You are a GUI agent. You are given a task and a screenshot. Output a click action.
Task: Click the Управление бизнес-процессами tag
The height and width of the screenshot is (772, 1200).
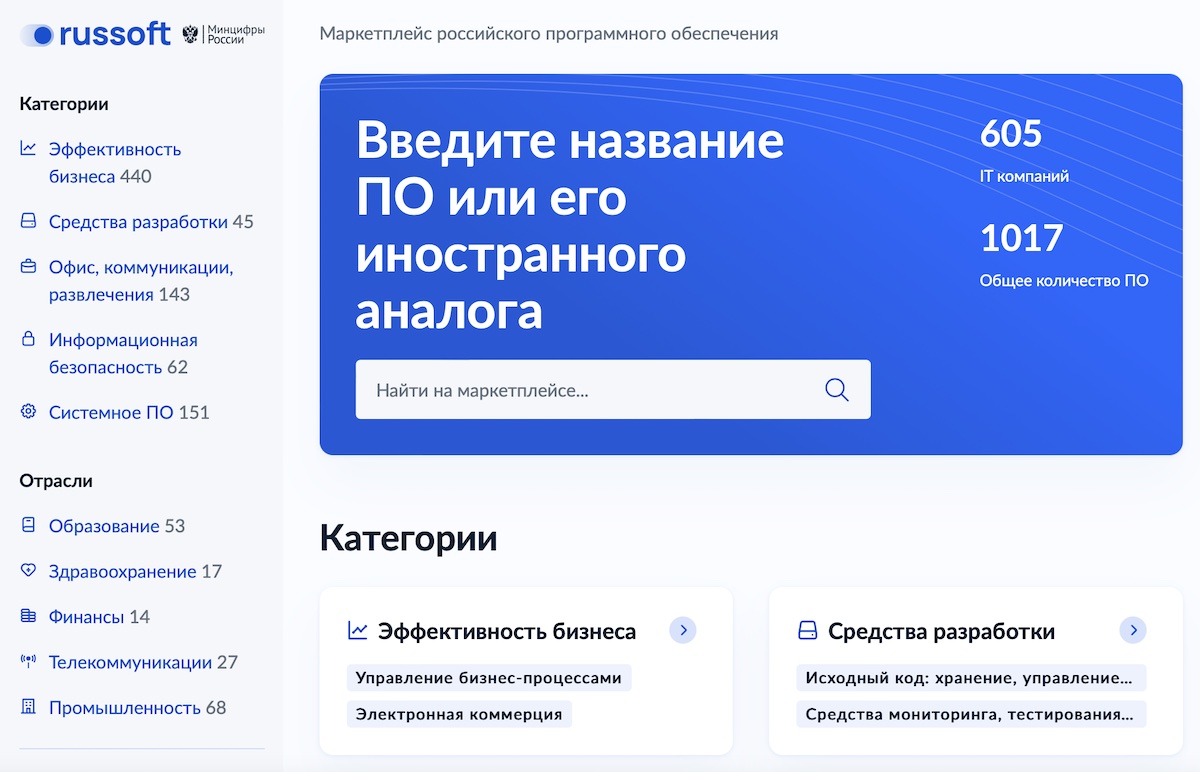488,677
